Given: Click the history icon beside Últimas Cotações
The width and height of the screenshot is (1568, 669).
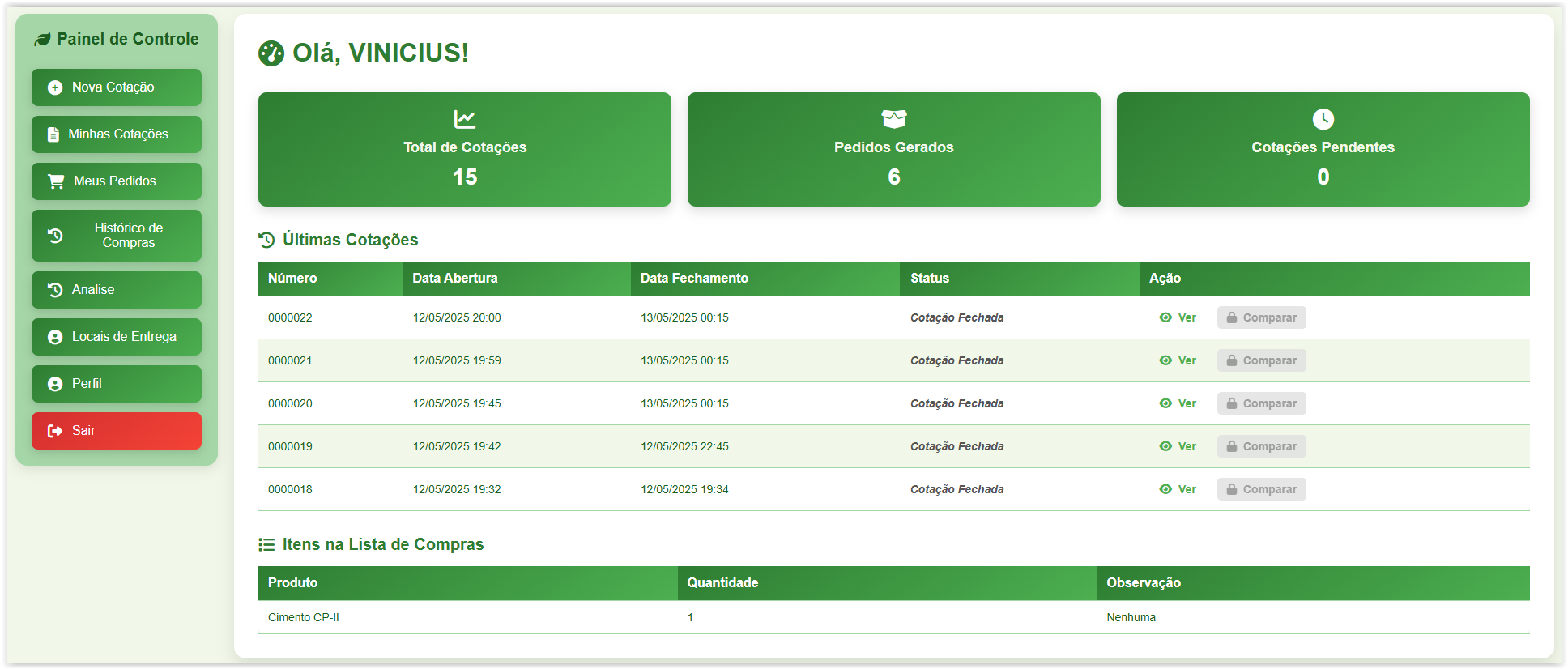Looking at the screenshot, I should click(x=266, y=240).
